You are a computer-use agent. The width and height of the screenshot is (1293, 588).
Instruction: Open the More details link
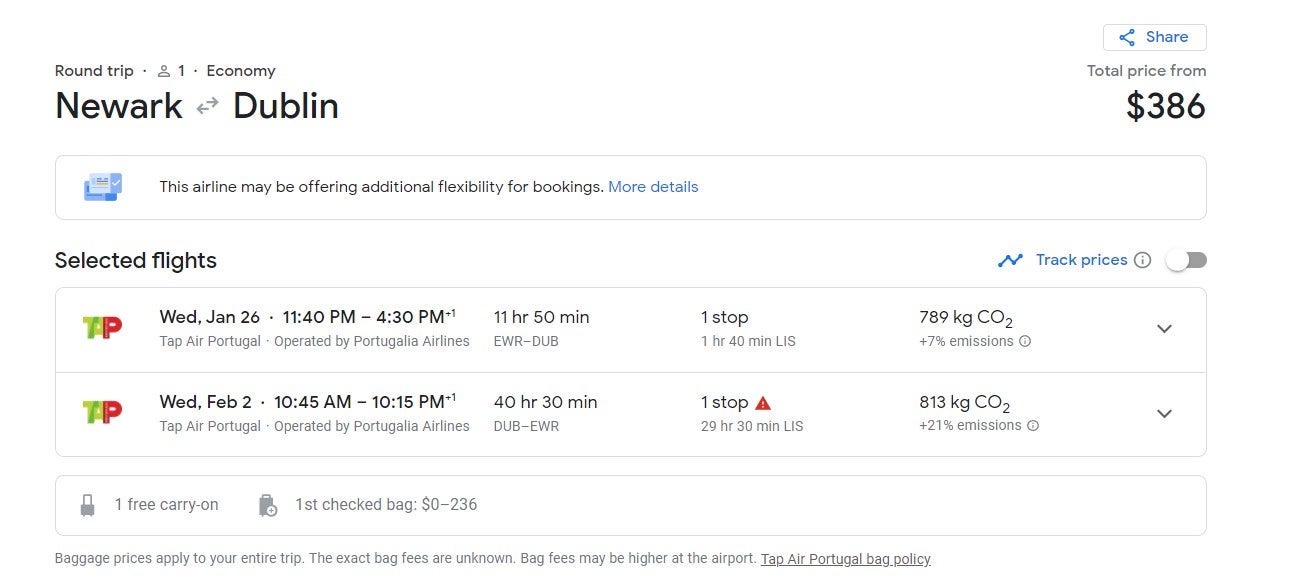tap(653, 187)
